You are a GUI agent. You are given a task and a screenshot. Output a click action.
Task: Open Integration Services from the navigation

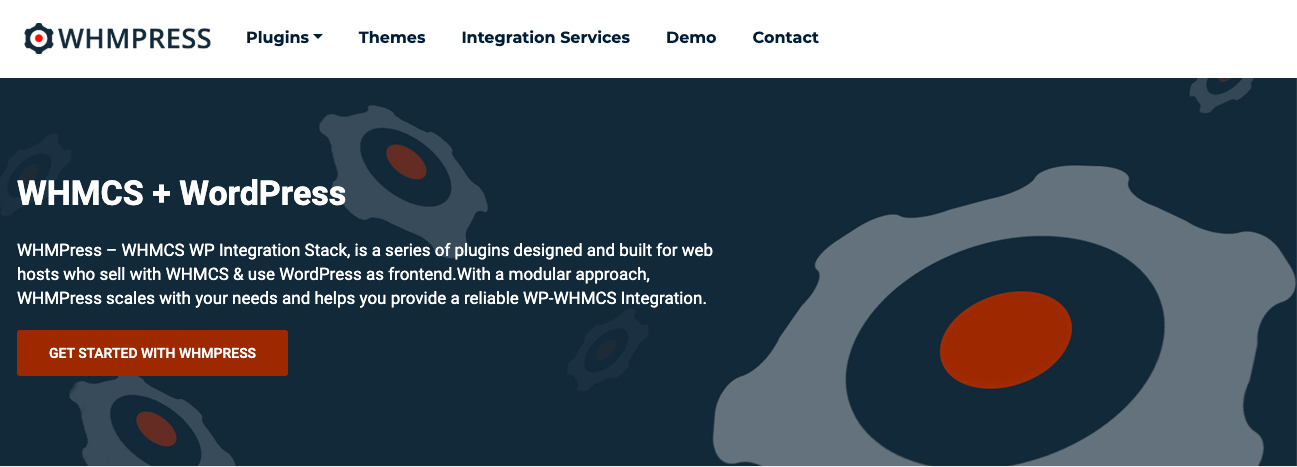click(x=545, y=37)
